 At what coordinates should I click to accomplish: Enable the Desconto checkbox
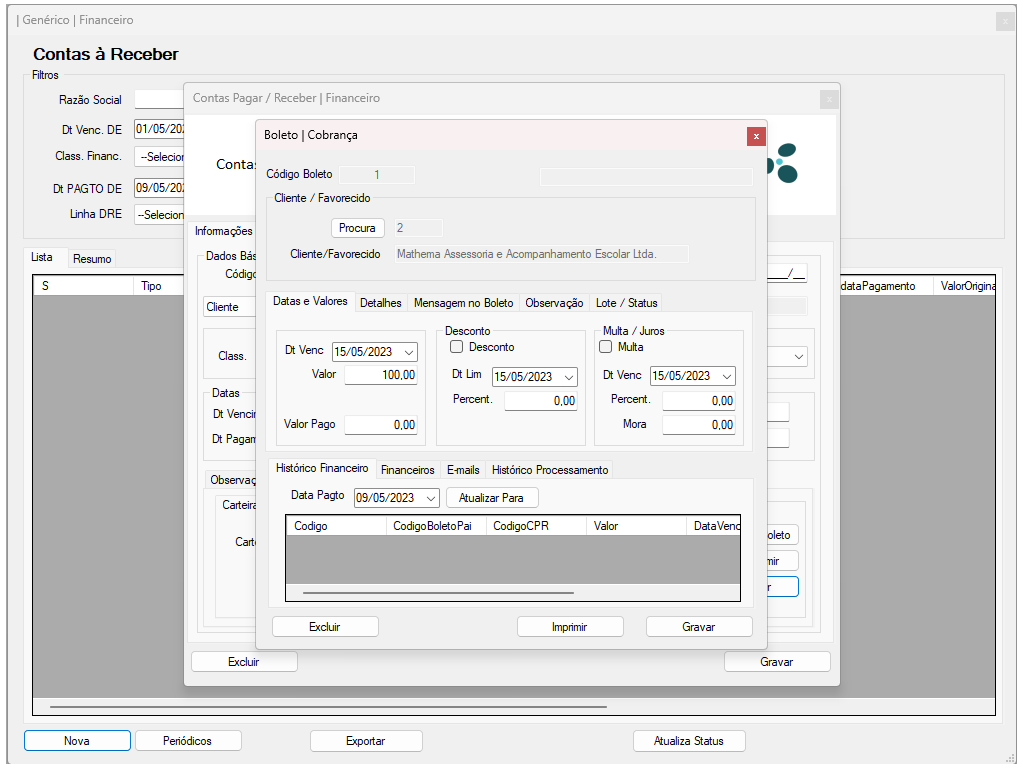click(x=457, y=347)
